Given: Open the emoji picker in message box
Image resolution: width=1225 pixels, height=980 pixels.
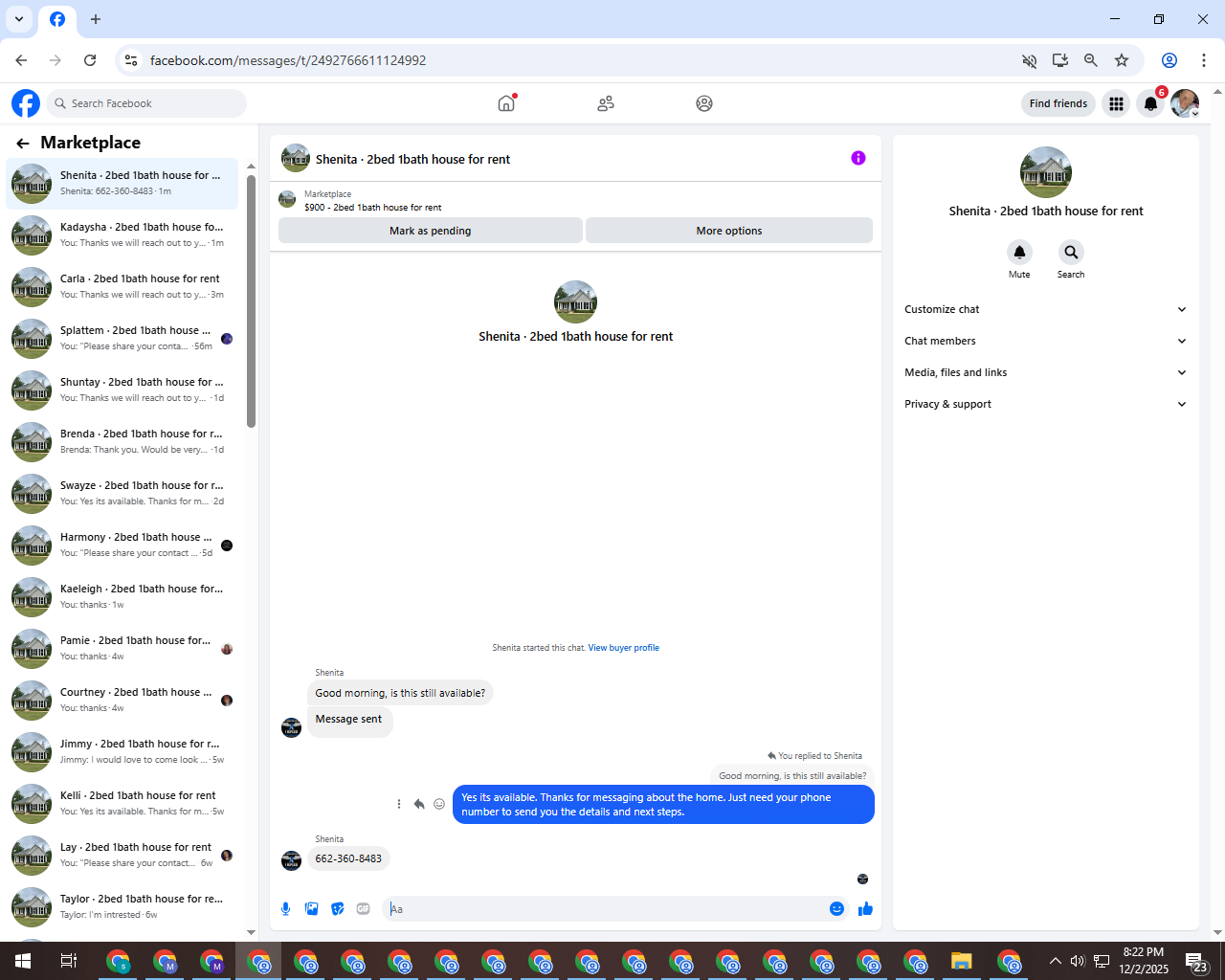Looking at the screenshot, I should (836, 909).
